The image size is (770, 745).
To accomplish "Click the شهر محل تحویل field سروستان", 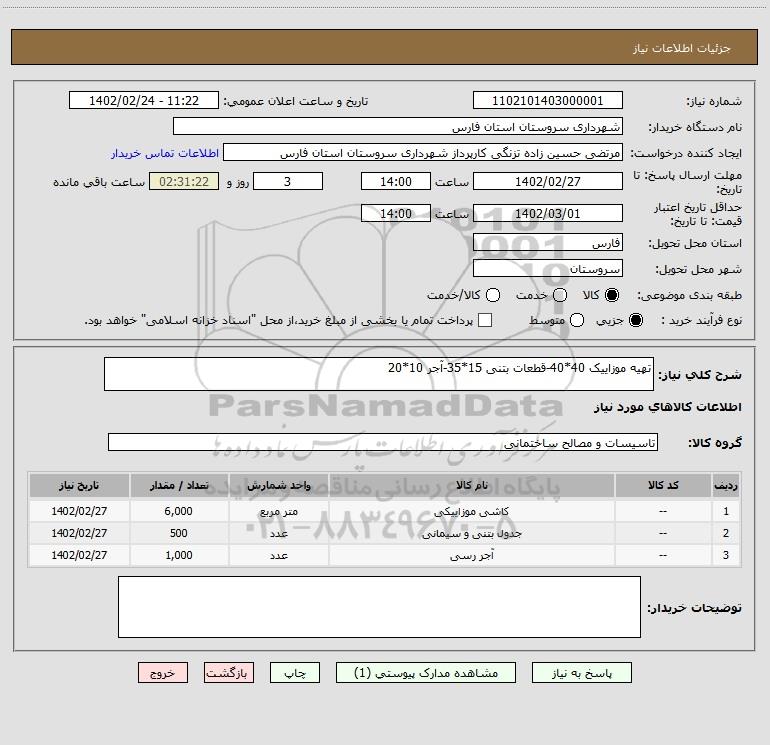I will coord(548,269).
